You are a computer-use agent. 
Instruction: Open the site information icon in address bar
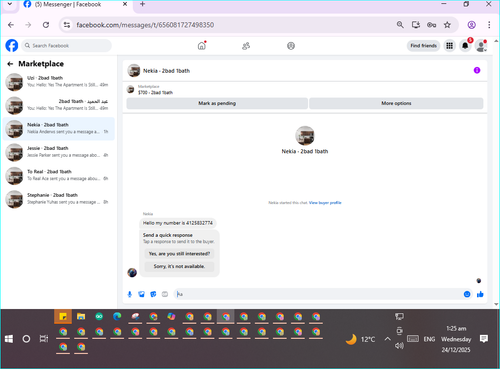(67, 25)
